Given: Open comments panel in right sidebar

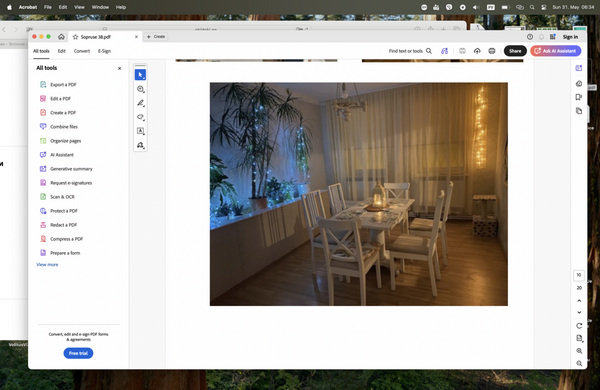Looking at the screenshot, I should (579, 83).
